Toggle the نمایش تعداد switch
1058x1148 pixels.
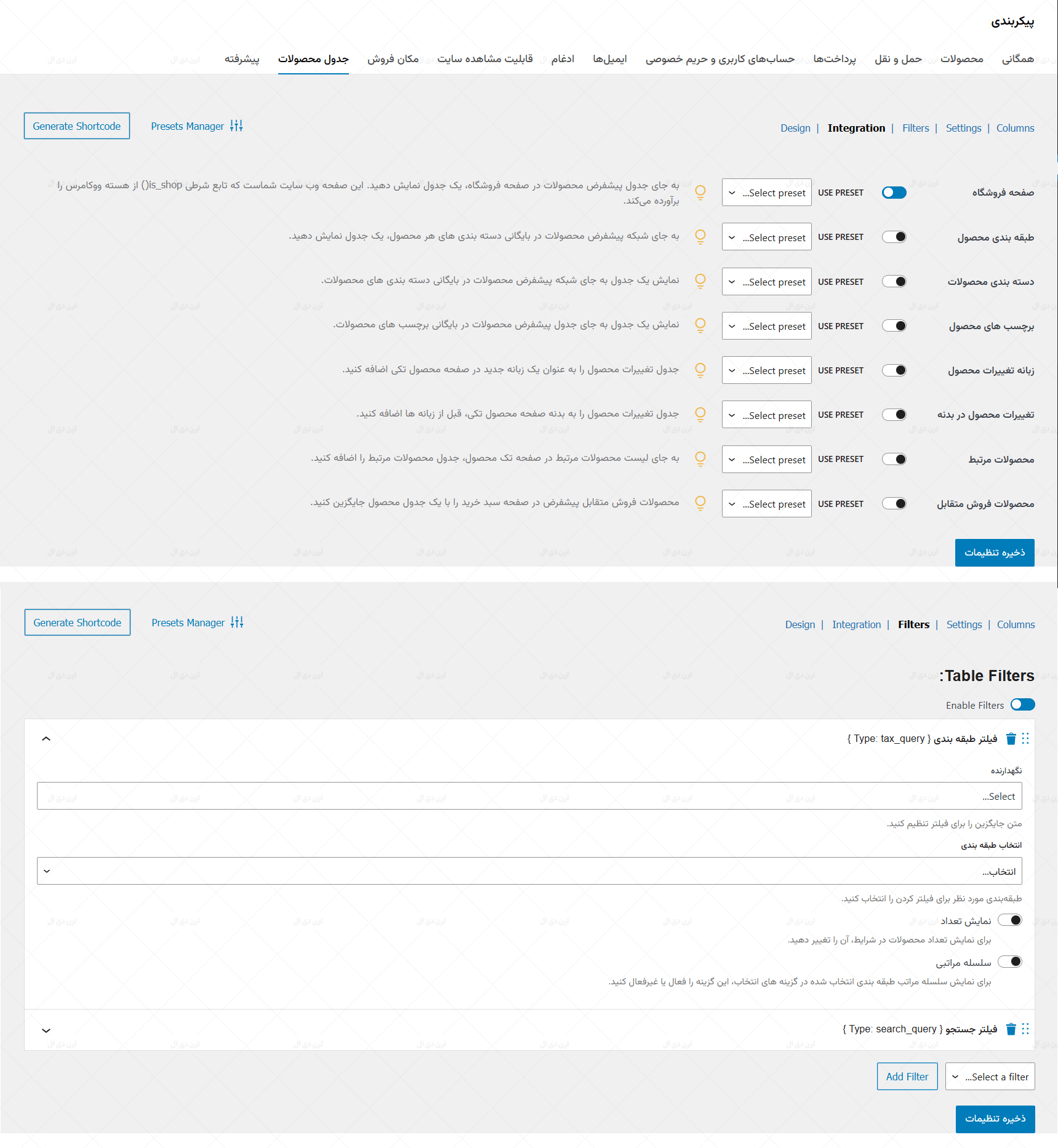(1011, 920)
